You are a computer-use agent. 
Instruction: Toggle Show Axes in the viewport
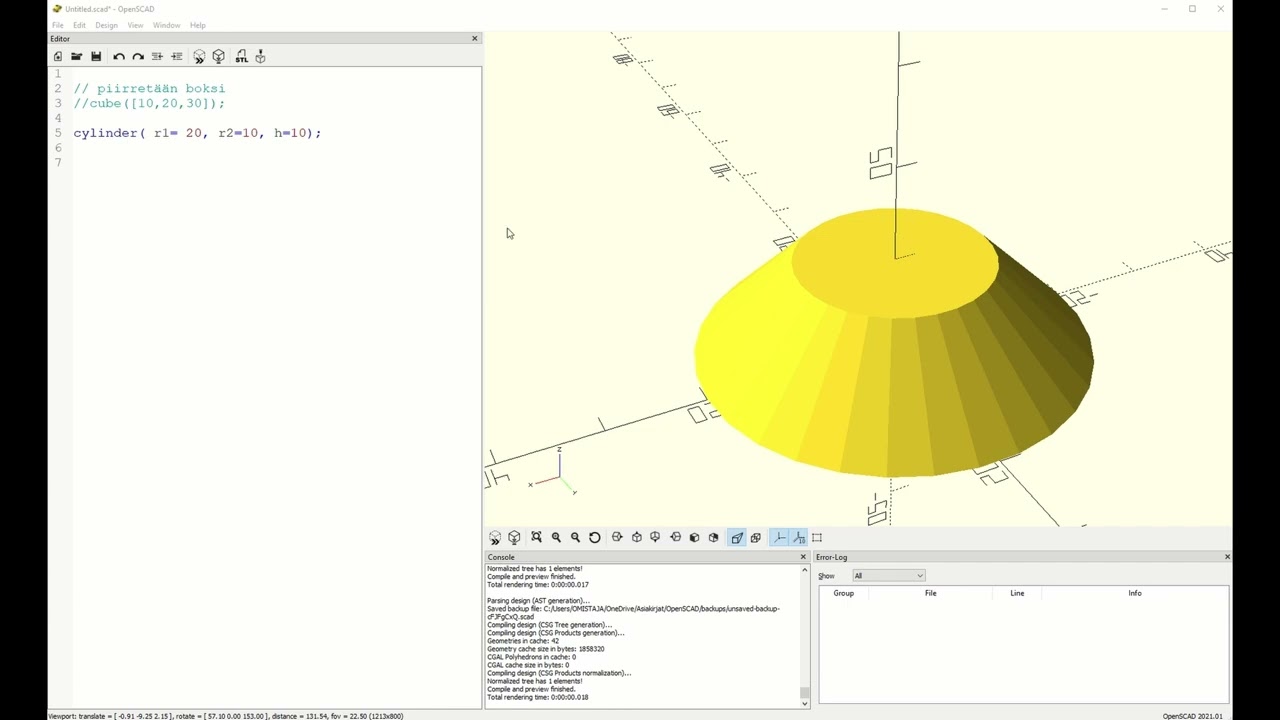click(x=780, y=538)
